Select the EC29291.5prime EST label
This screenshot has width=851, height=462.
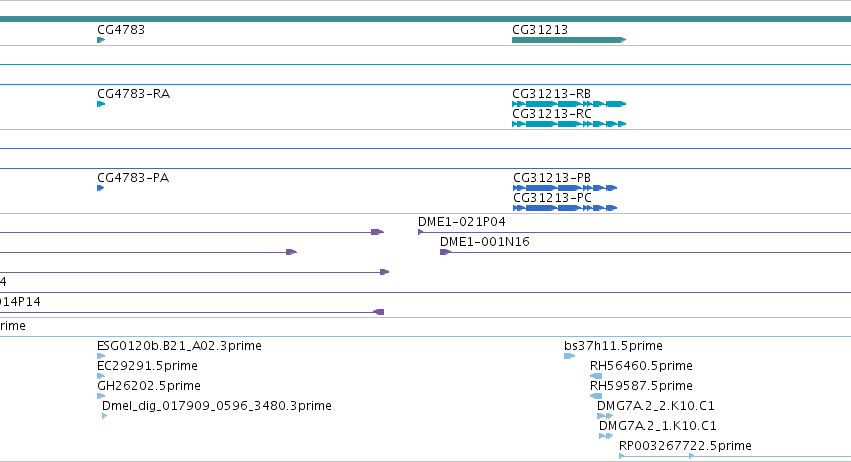(147, 366)
